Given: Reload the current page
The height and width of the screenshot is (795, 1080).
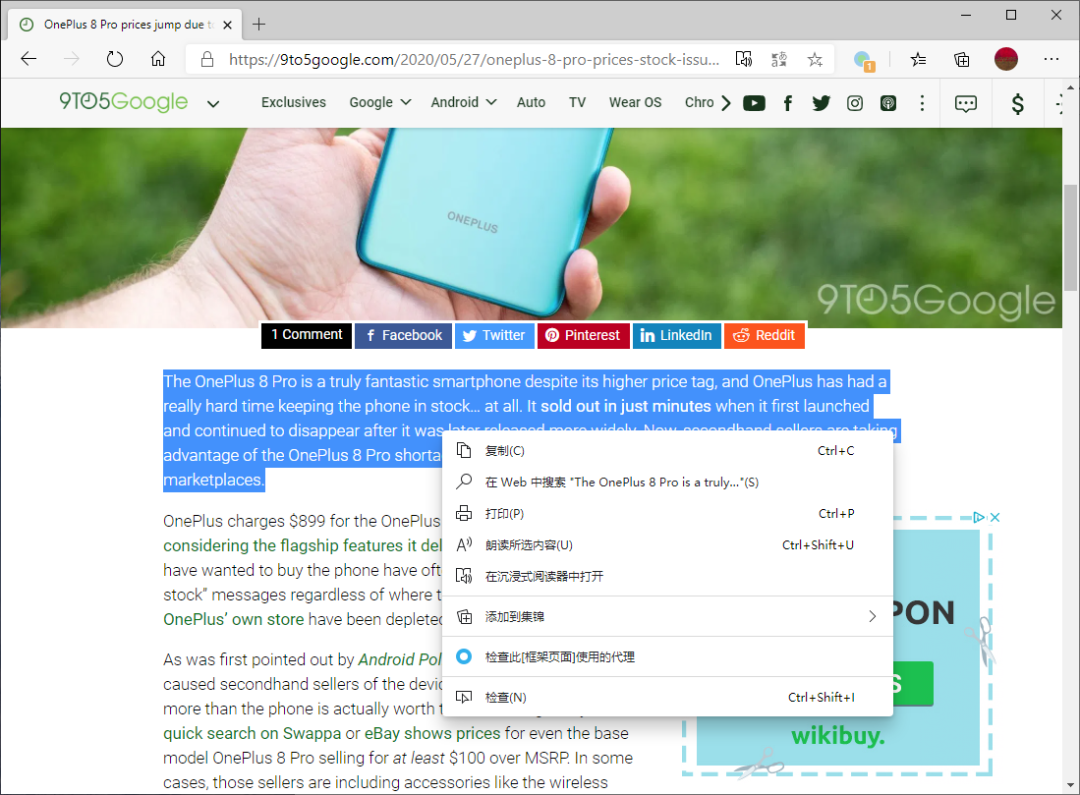Looking at the screenshot, I should click(115, 59).
